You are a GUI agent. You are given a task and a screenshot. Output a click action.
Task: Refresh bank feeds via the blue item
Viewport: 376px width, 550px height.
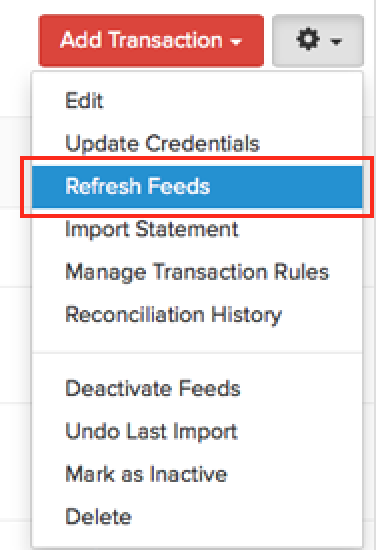pos(197,187)
